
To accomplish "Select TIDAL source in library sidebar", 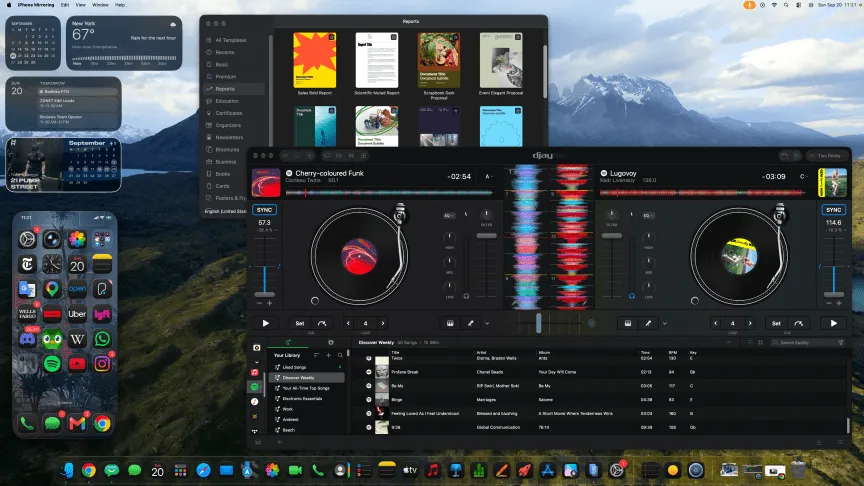I will click(255, 430).
